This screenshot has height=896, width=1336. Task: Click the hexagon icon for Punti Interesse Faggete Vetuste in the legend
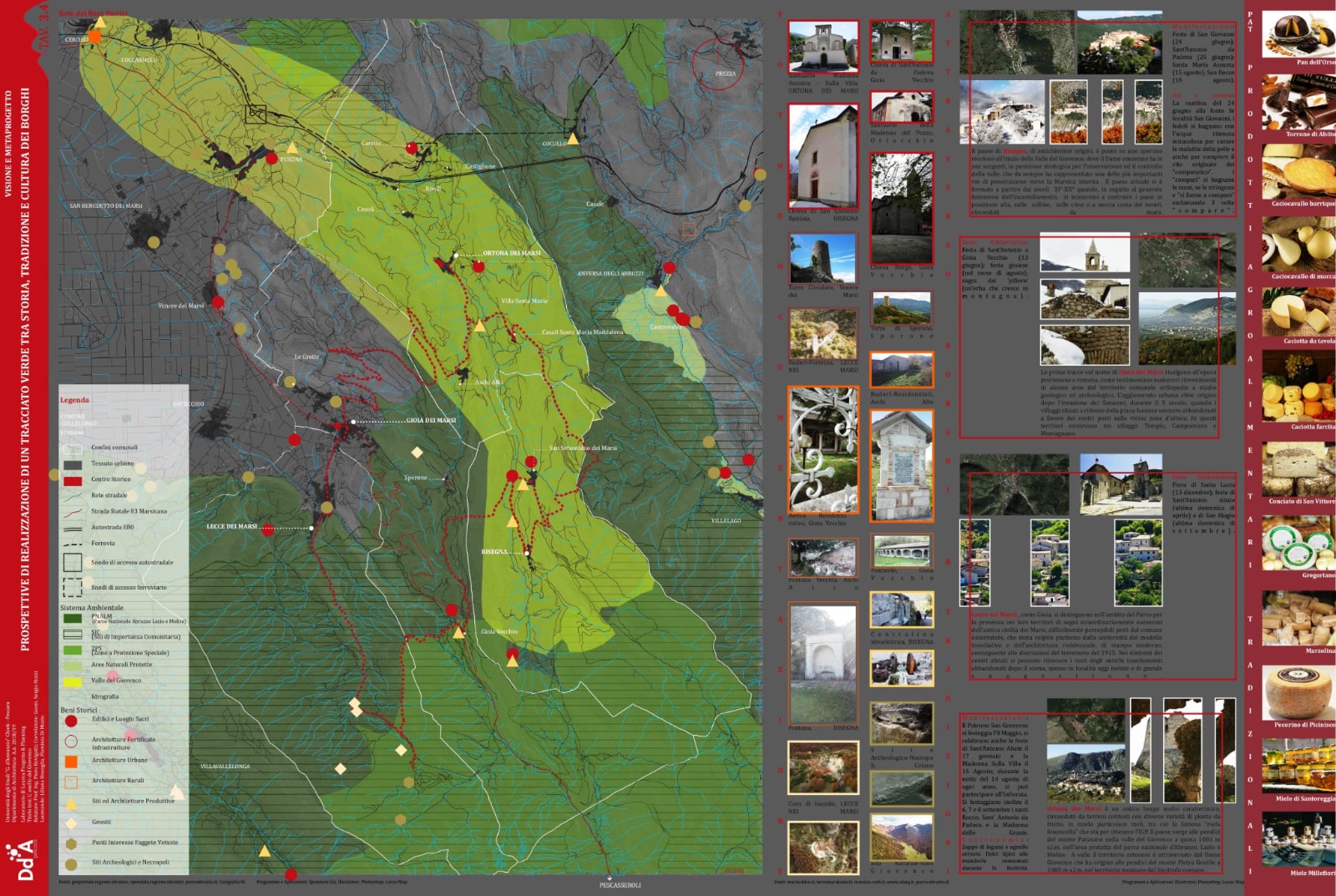71,844
